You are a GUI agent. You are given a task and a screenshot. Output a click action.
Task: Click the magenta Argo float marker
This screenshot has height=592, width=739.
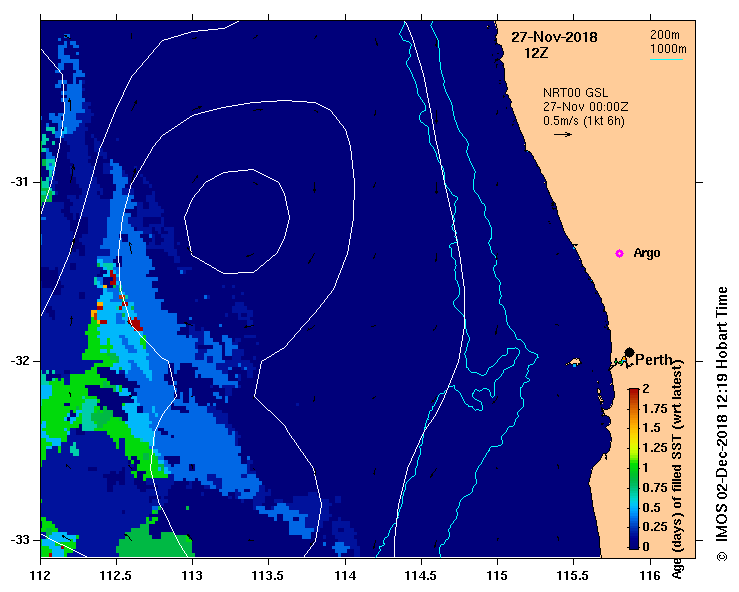[619, 254]
